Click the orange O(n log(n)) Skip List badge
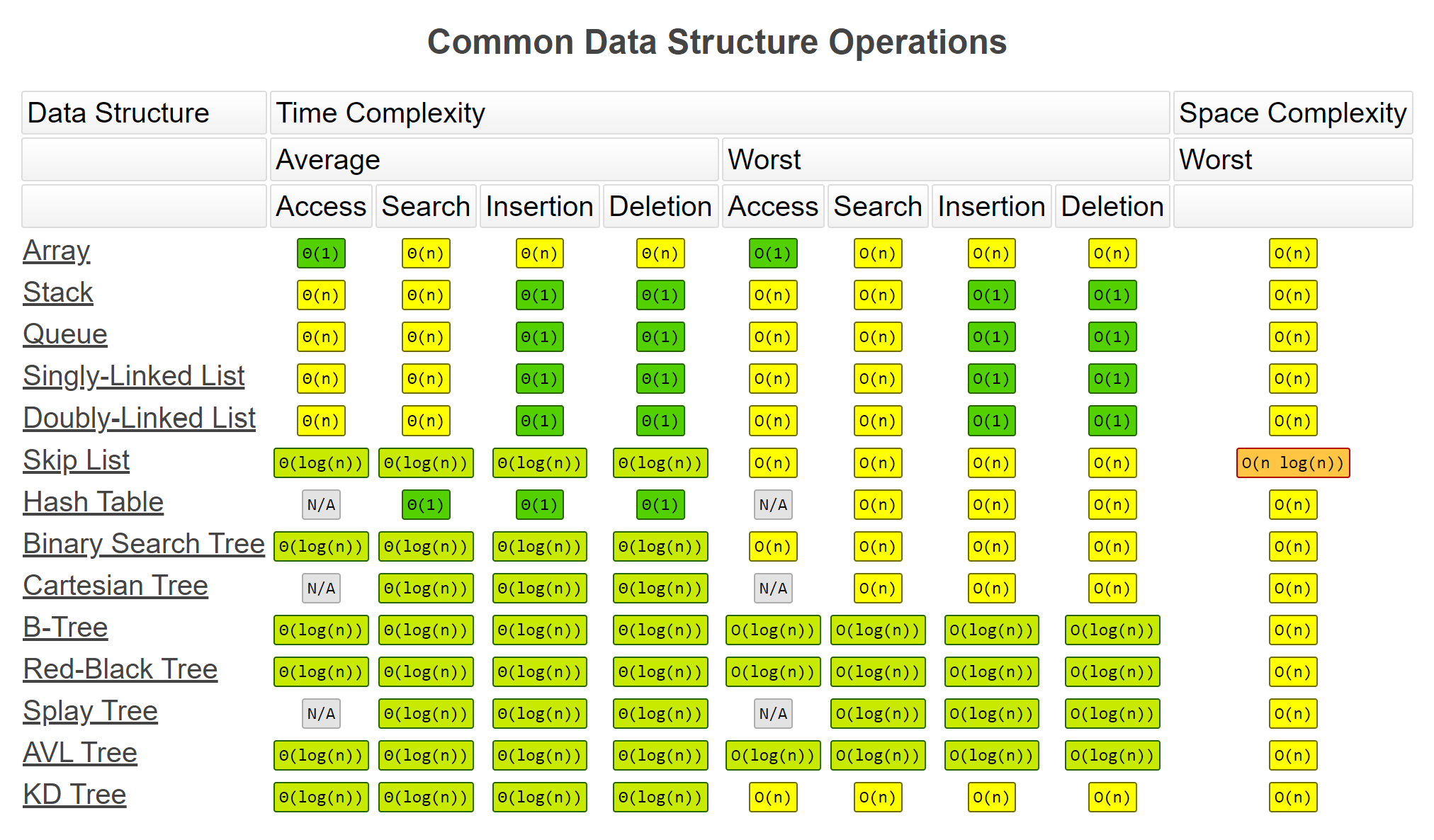The width and height of the screenshot is (1434, 840). point(1293,463)
